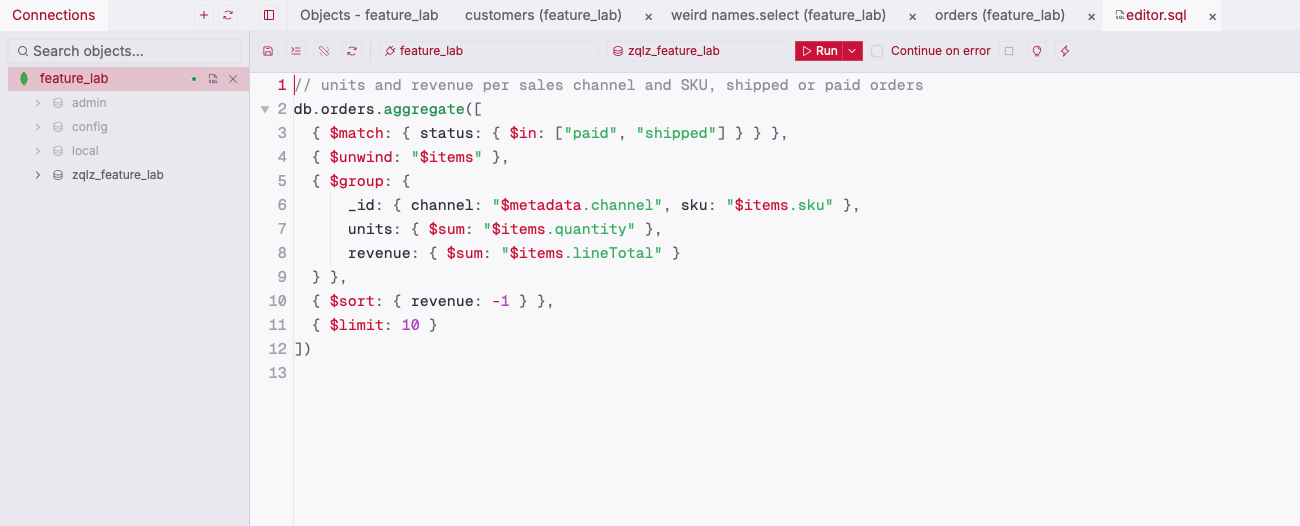Click the lightning bolt icon
The height and width of the screenshot is (526, 1300).
tap(1065, 51)
